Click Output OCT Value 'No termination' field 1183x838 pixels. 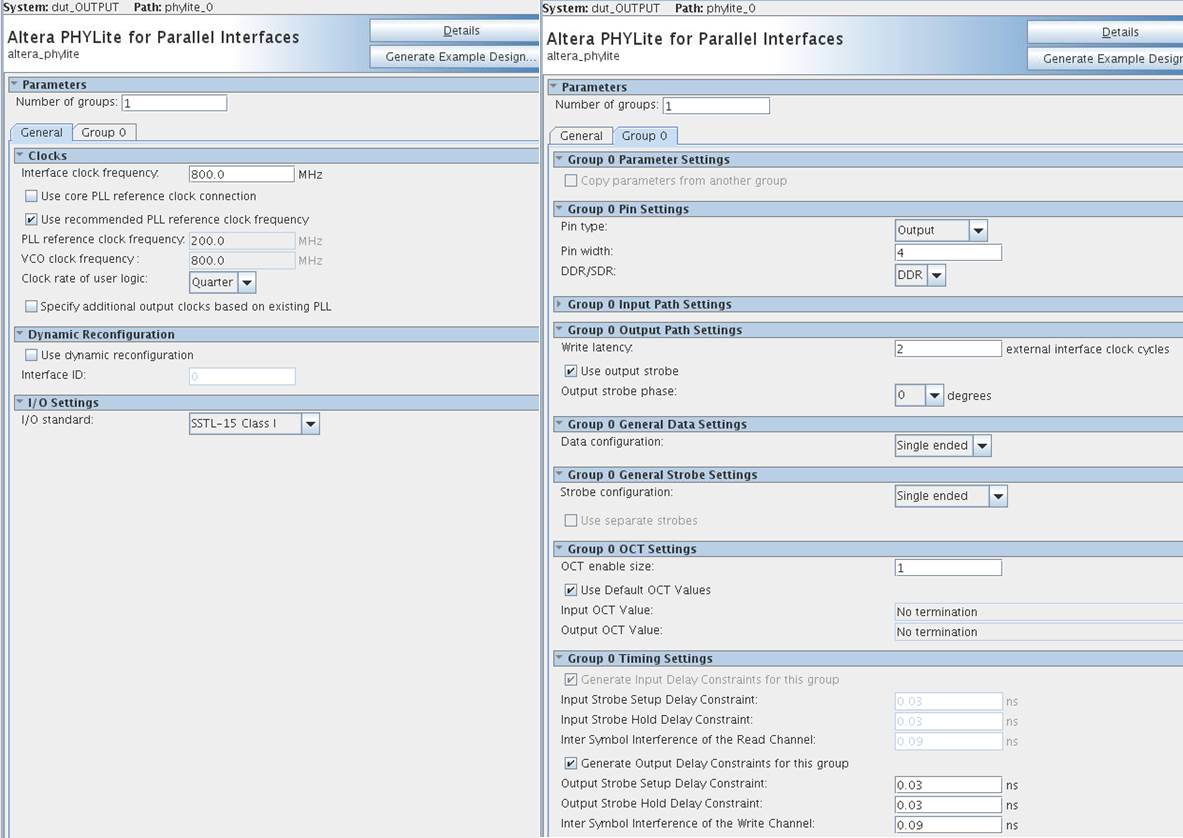pos(1039,632)
